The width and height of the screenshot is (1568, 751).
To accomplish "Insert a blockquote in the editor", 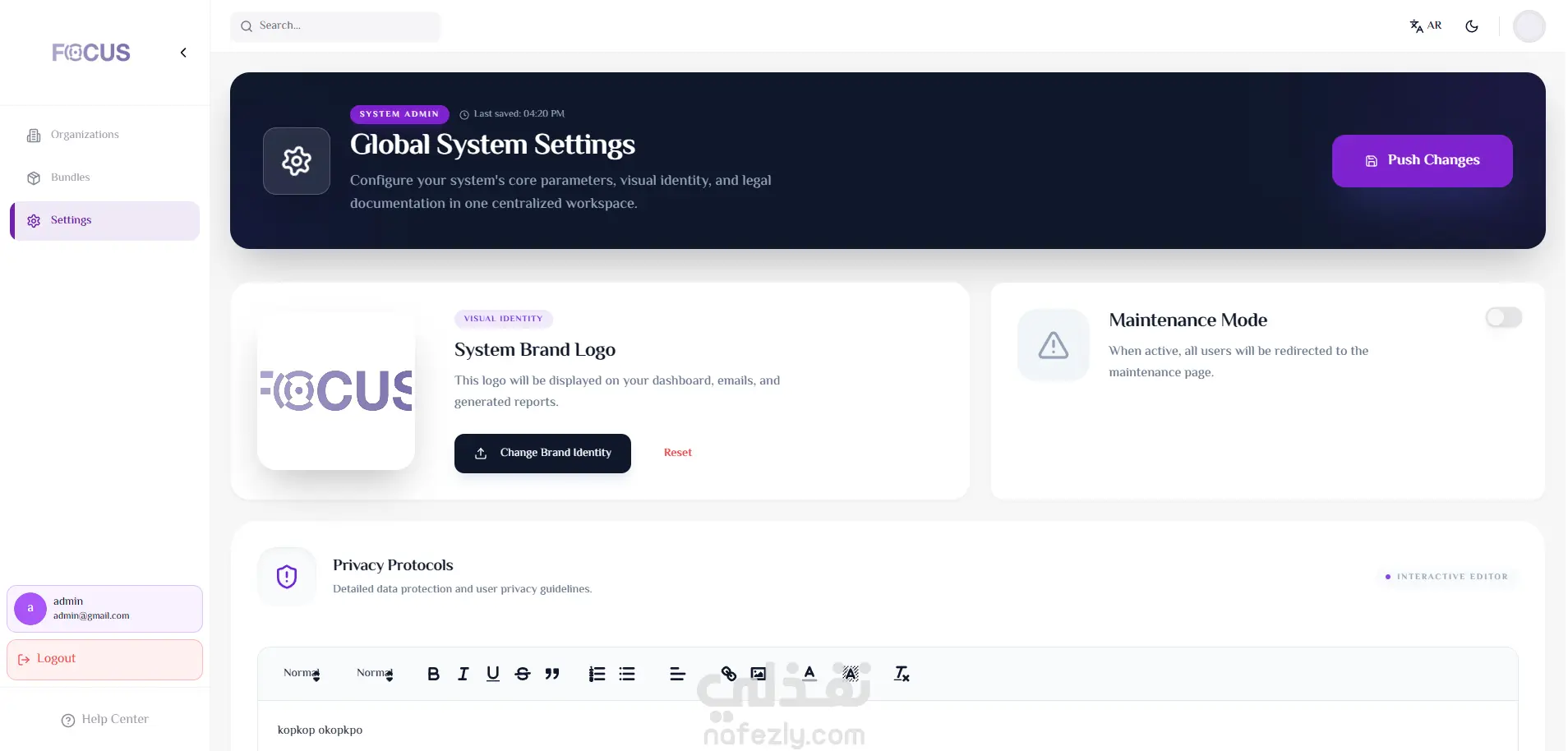I will coord(552,674).
